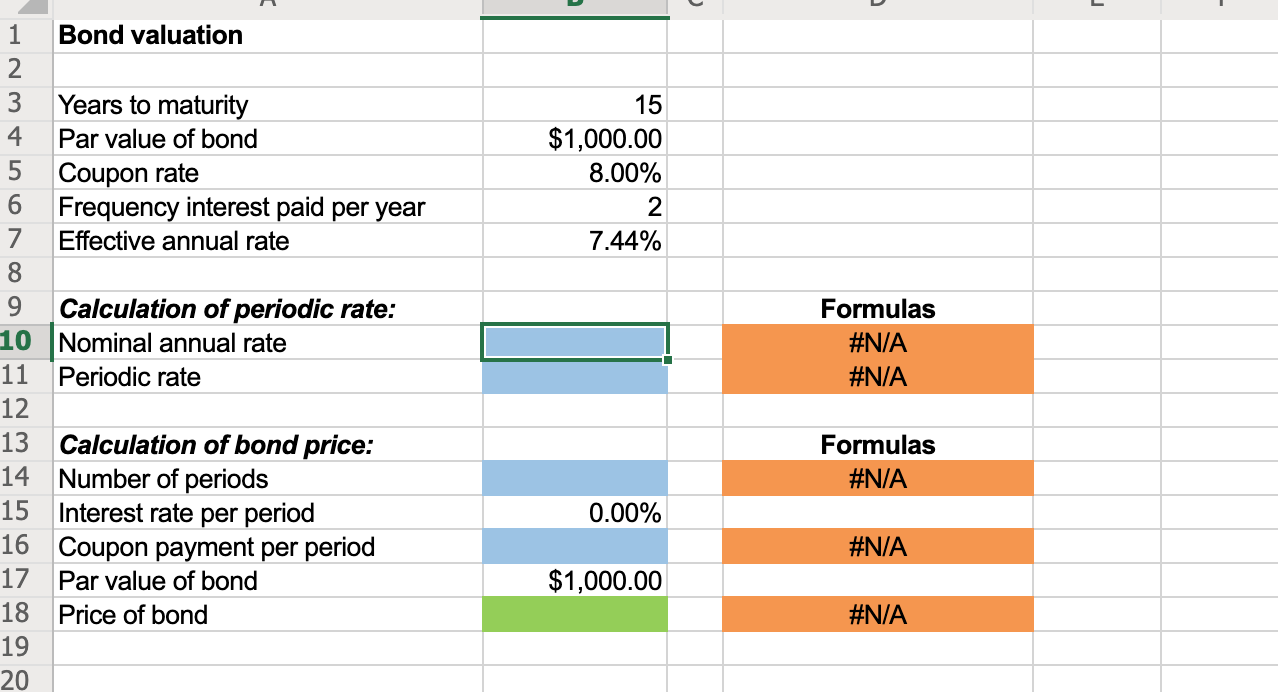Select the blue Periodic rate input cell
1278x692 pixels.
(x=573, y=377)
